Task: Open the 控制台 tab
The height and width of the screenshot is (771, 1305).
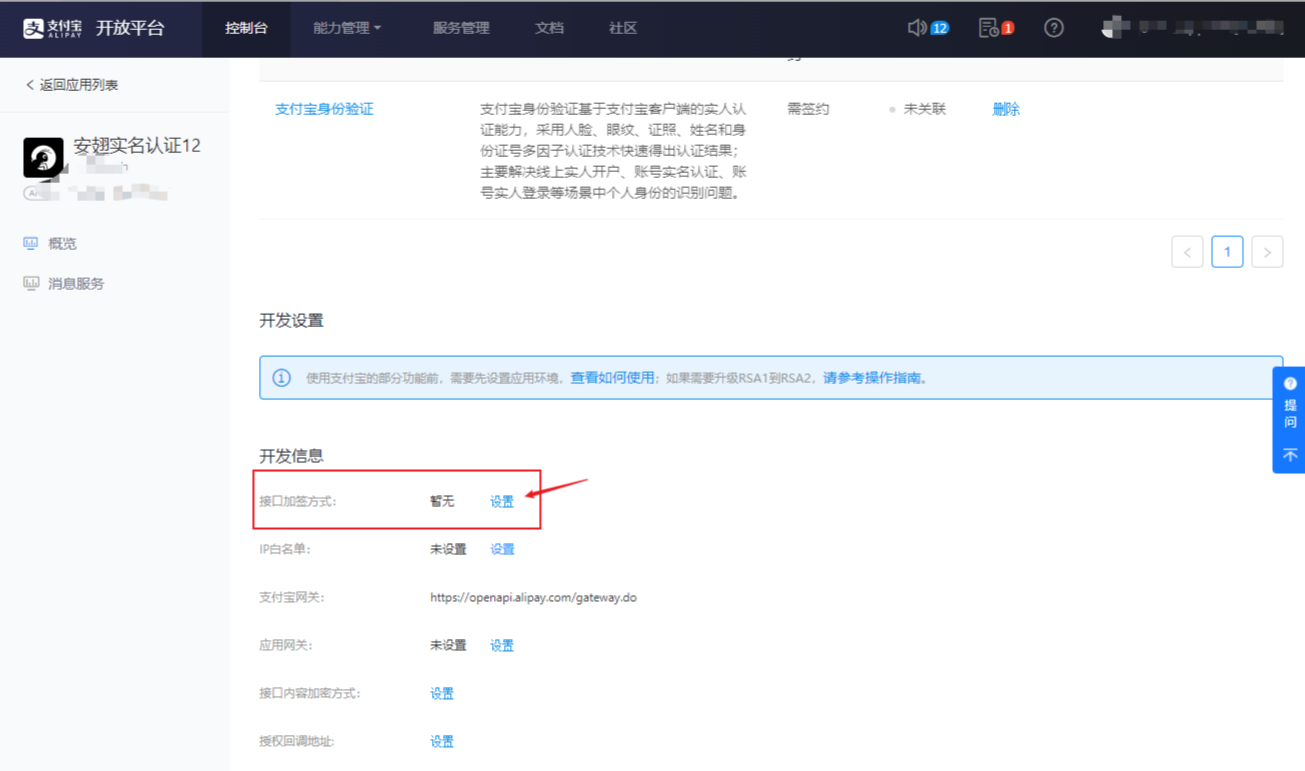Action: 246,28
